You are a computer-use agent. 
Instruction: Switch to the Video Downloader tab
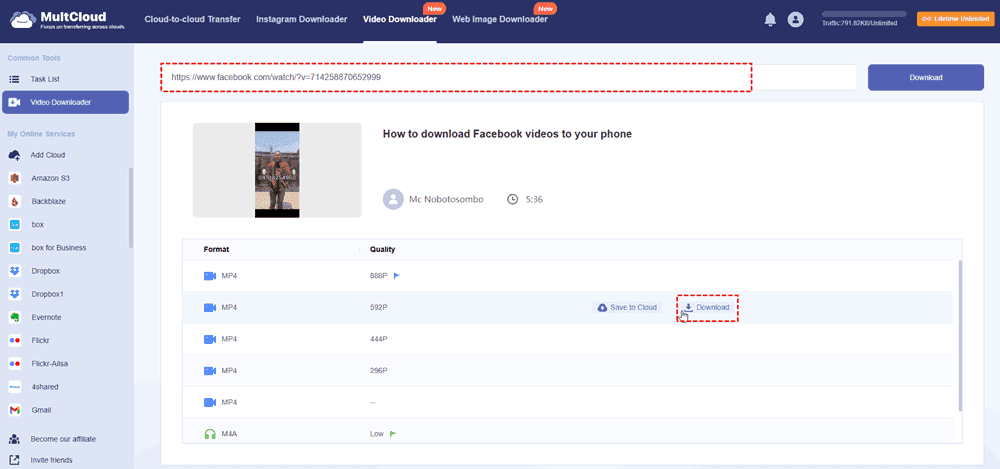pos(400,19)
